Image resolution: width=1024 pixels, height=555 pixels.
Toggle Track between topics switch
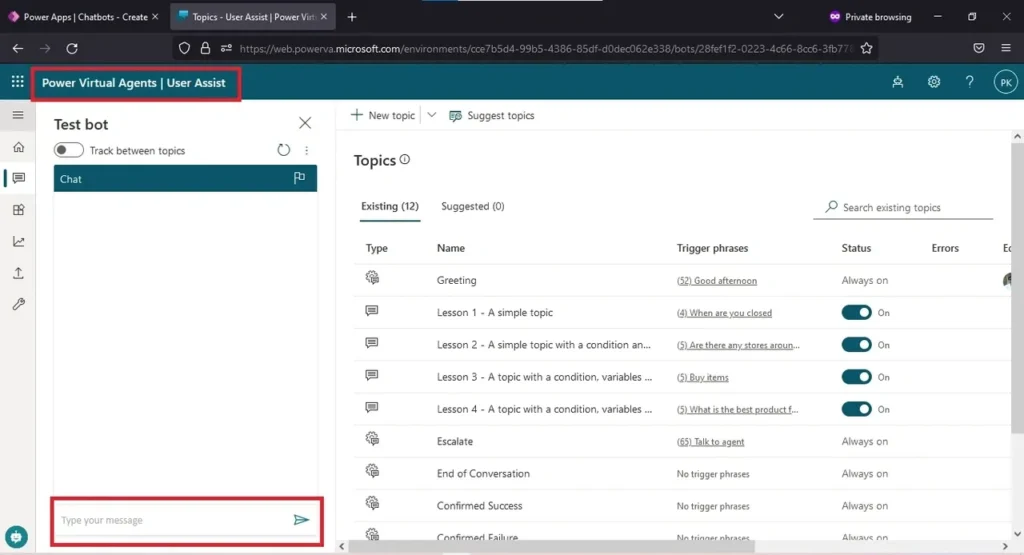pyautogui.click(x=69, y=150)
